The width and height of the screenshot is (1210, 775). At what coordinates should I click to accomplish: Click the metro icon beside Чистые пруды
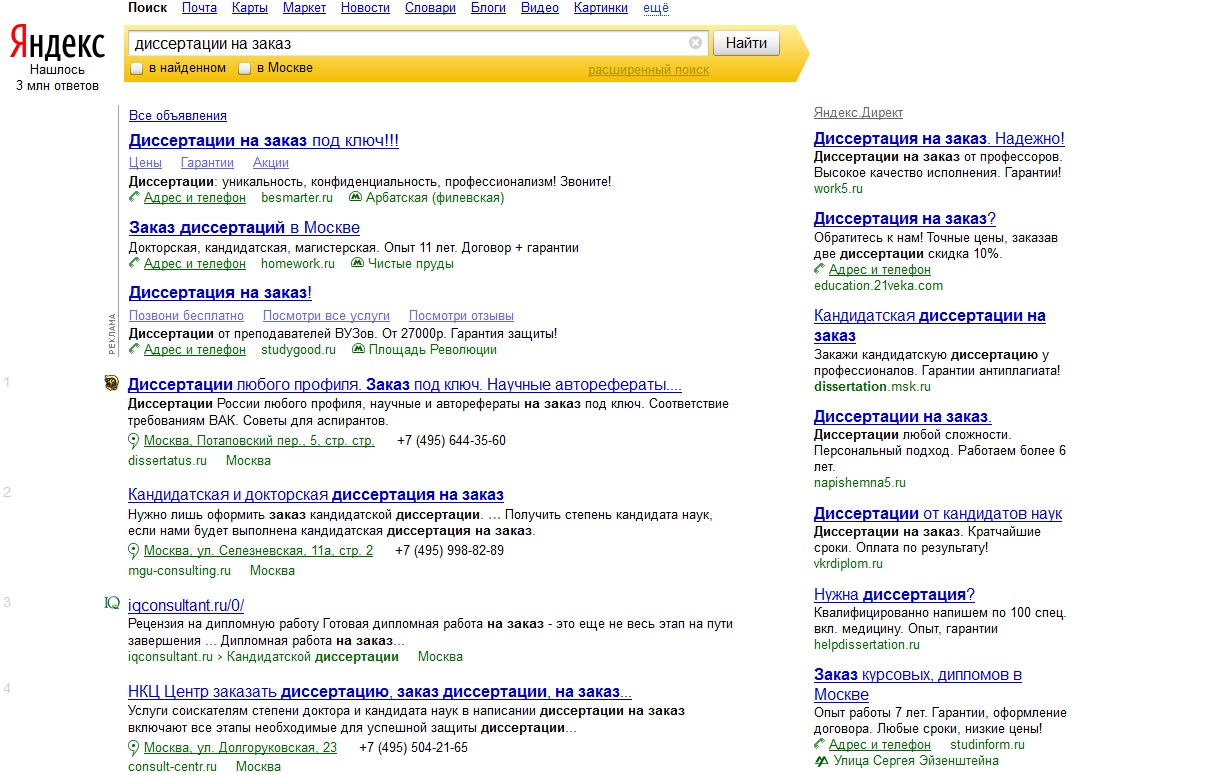[357, 263]
